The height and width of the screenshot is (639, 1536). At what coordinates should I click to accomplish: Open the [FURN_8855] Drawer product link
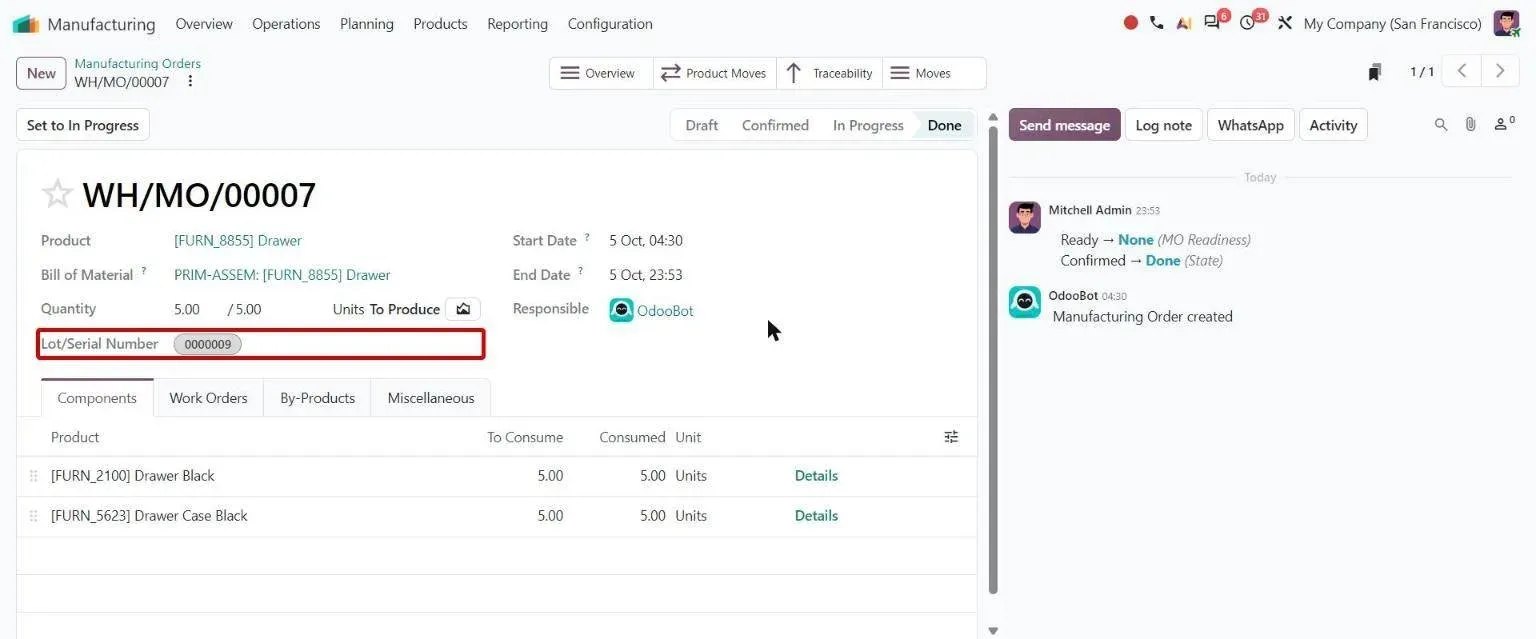pos(238,241)
